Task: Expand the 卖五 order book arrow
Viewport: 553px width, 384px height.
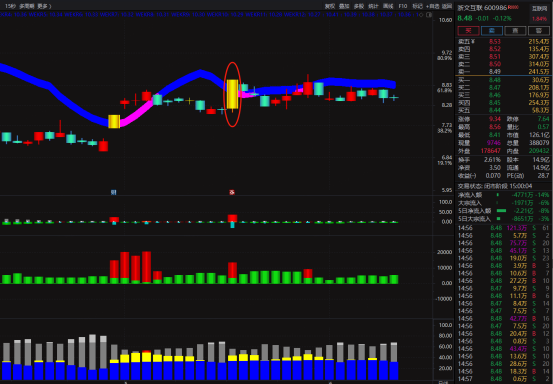Action: pyautogui.click(x=473, y=42)
